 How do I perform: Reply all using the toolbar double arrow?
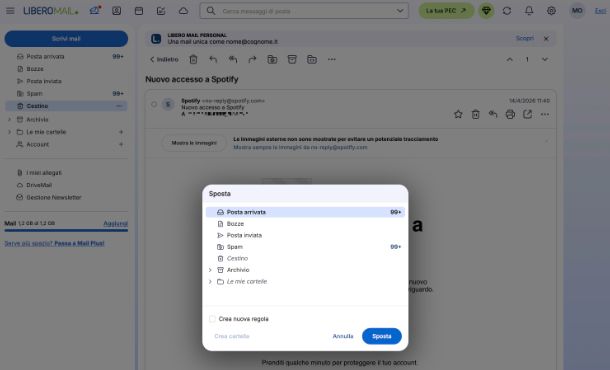click(x=233, y=60)
